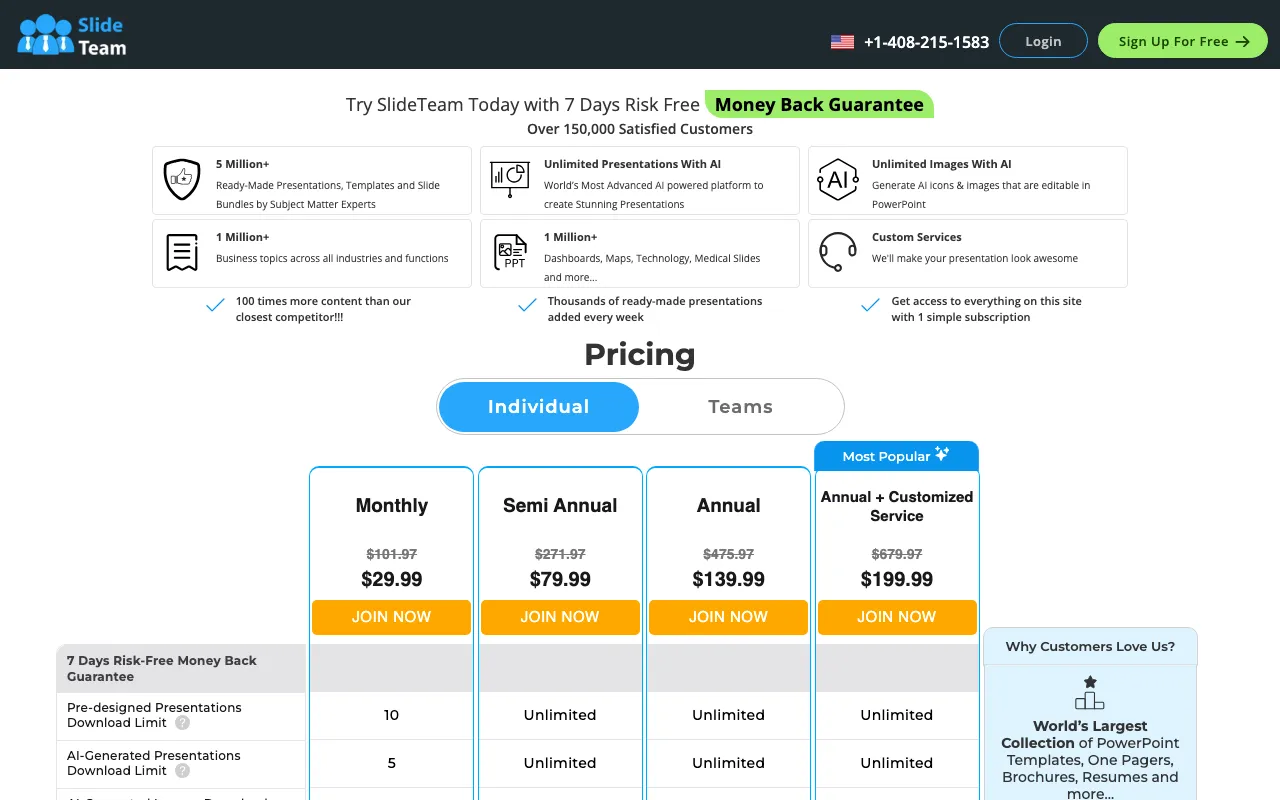
Task: Click the Monthly value 5 for AI-Generated Presentations
Action: tap(391, 763)
